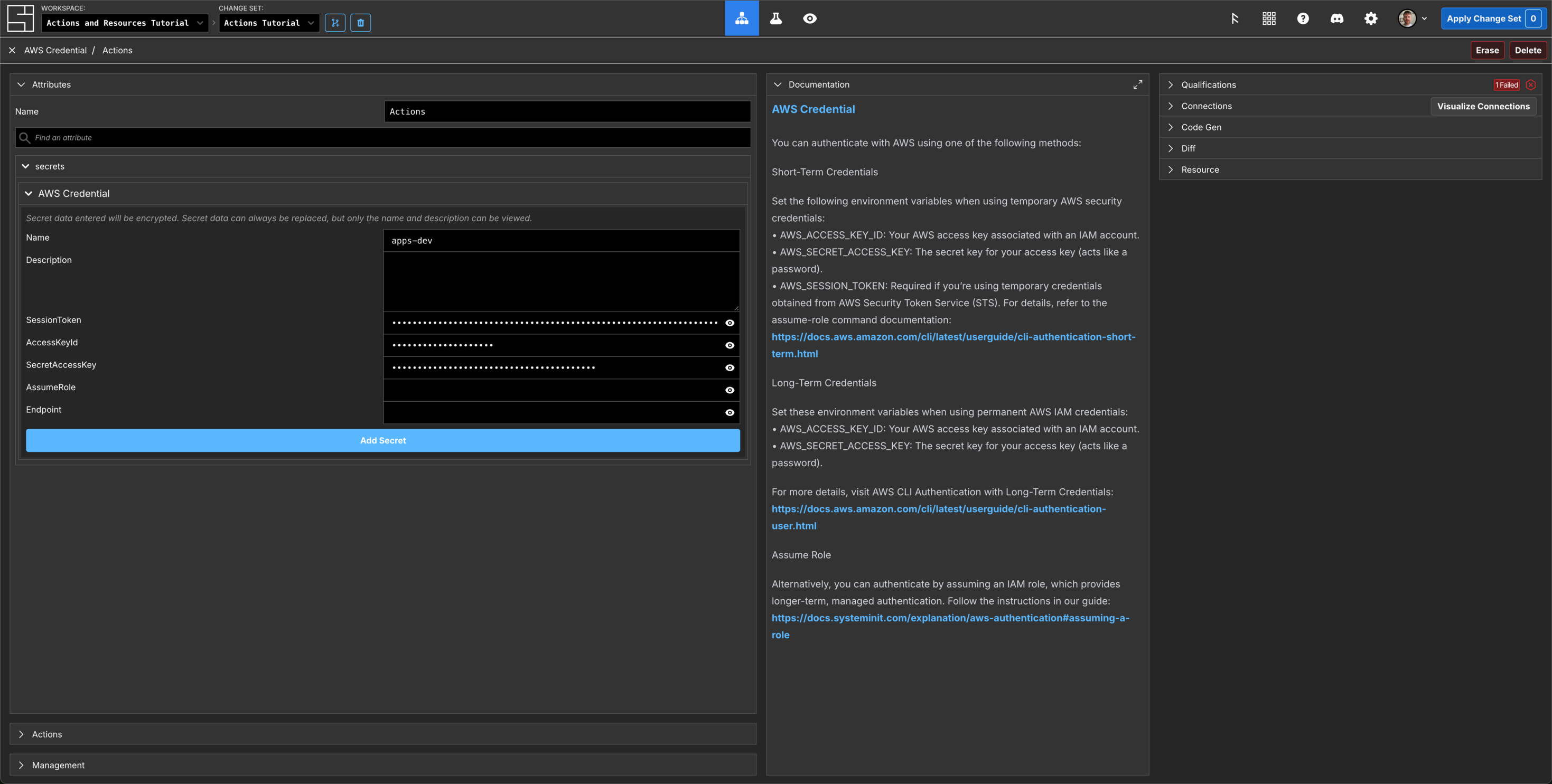Expand the Connections section

pyautogui.click(x=1171, y=106)
